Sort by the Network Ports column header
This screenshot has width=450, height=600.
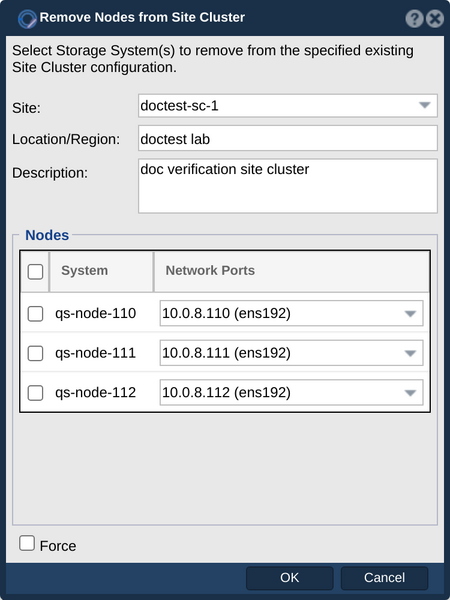click(292, 271)
